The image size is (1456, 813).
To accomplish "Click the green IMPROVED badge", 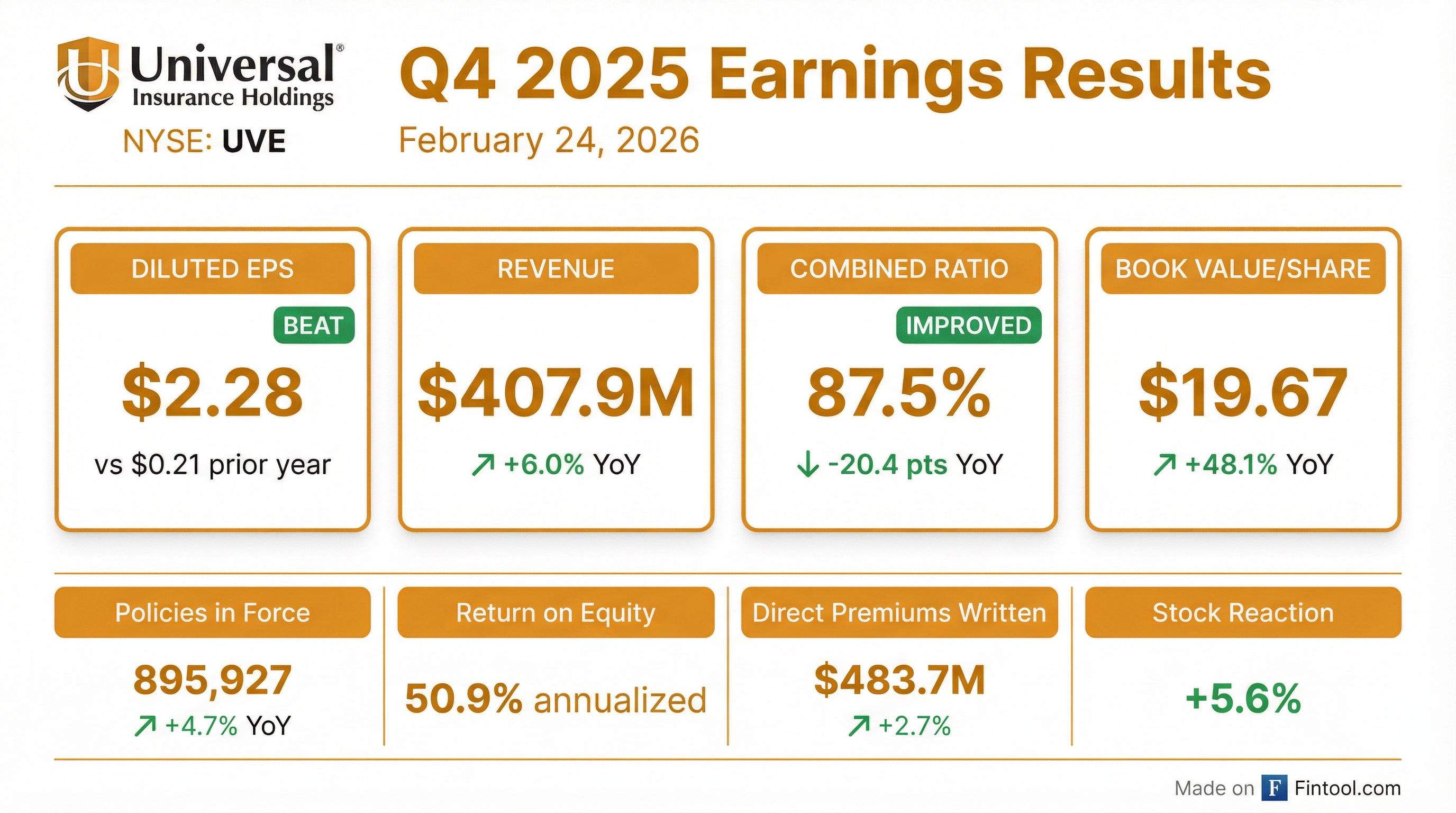I will pos(968,326).
